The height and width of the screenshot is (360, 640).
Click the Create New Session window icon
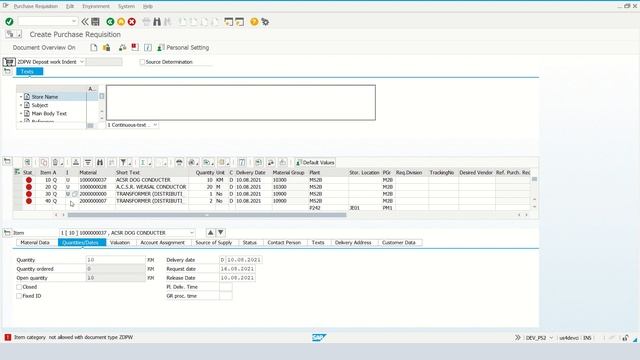pos(229,22)
